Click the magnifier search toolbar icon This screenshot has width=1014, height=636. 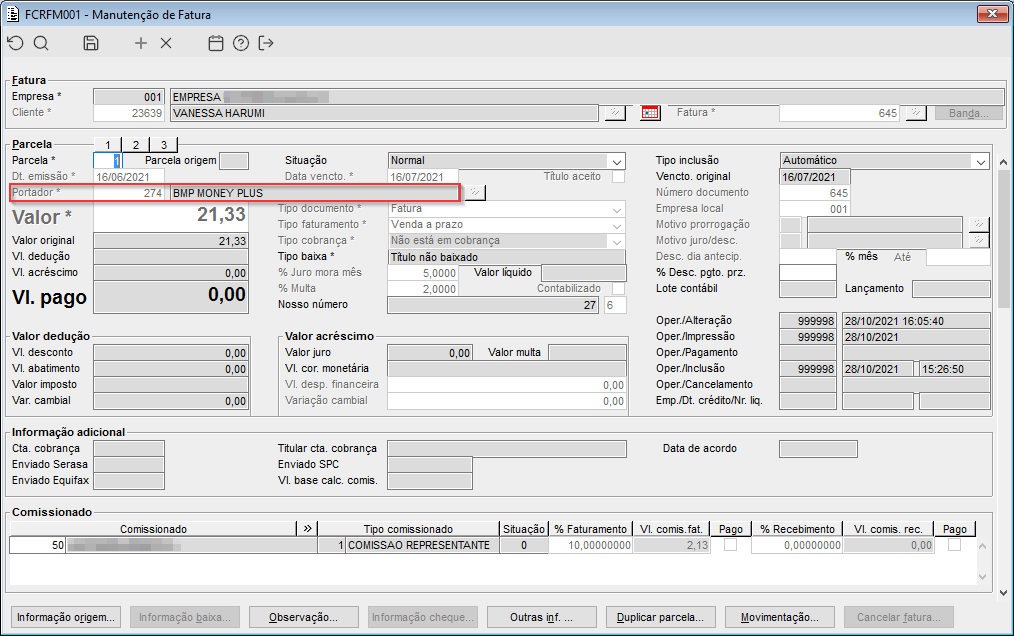tap(41, 43)
